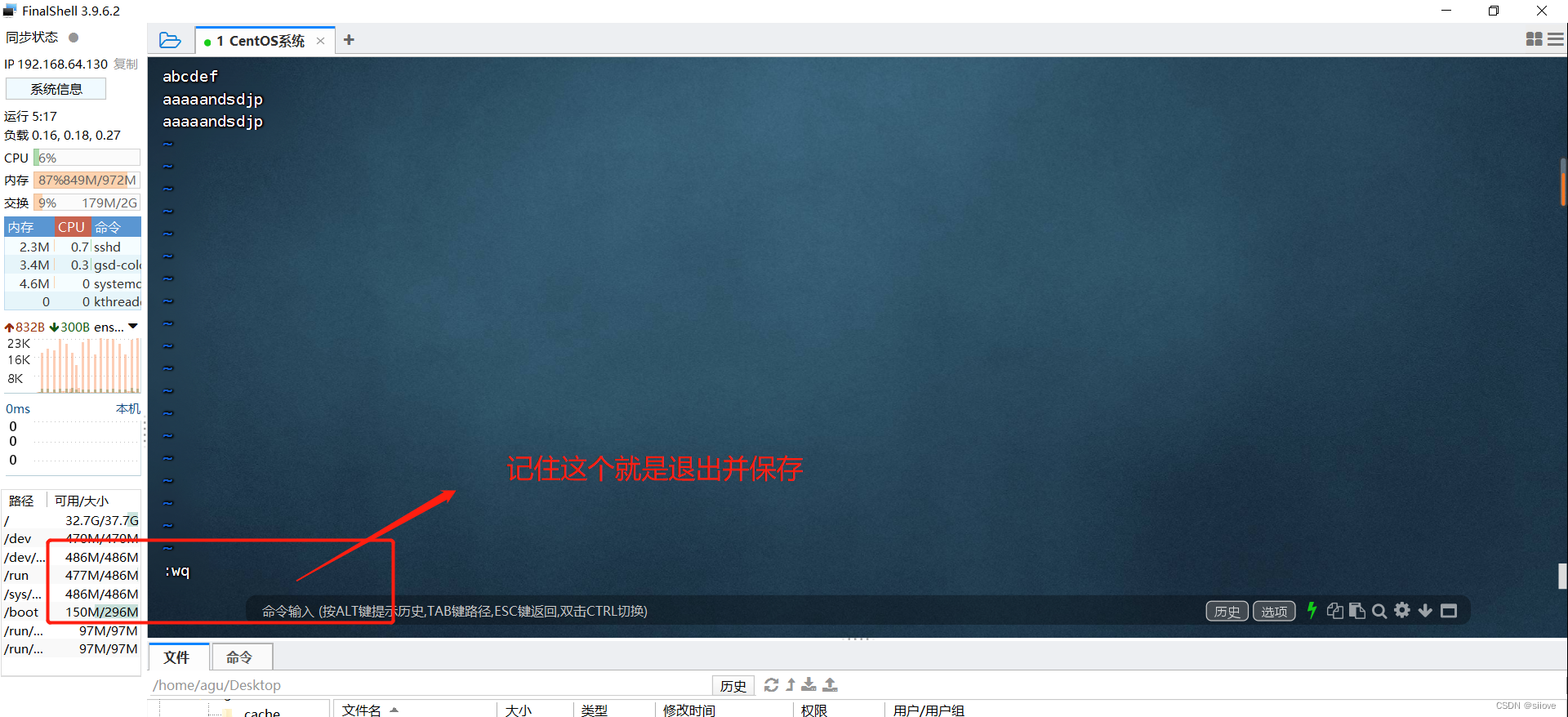Viewport: 1568px width, 717px height.
Task: Select the systemd process row
Action: click(73, 283)
